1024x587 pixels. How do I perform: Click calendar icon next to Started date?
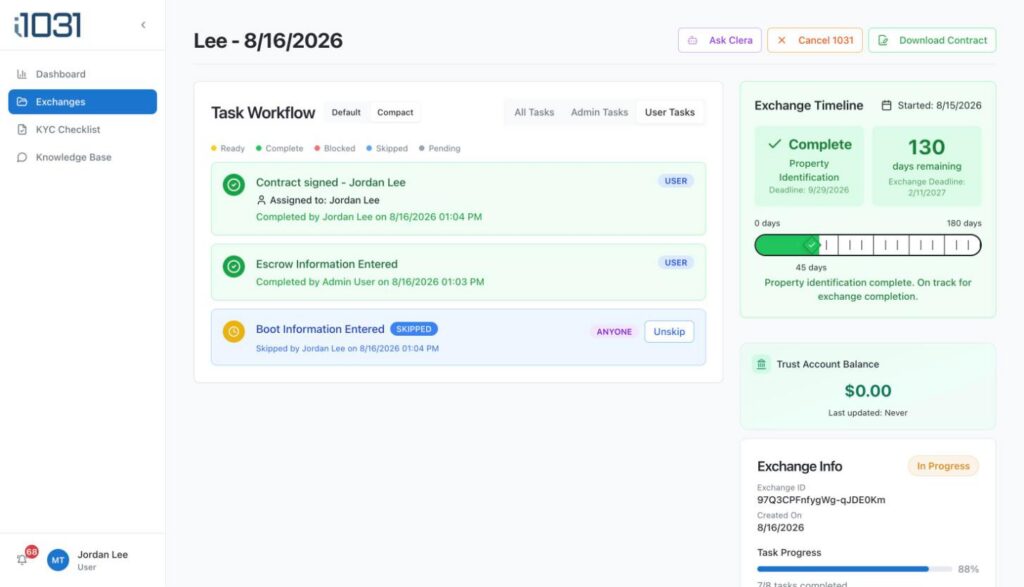(x=886, y=105)
